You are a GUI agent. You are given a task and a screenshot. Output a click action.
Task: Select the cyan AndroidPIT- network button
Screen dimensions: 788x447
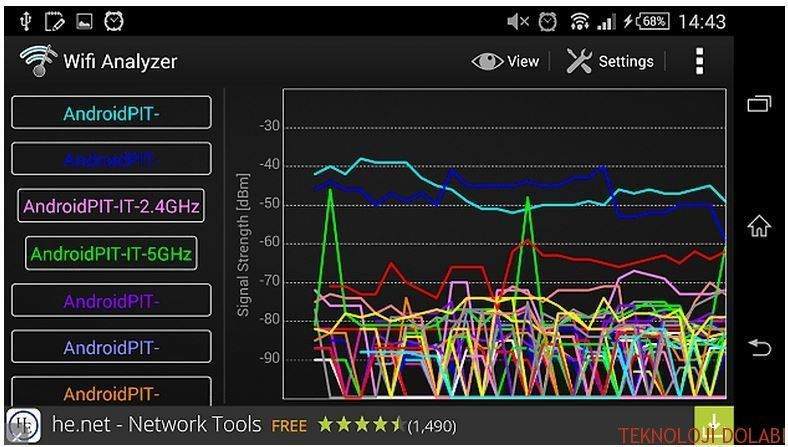coord(111,113)
